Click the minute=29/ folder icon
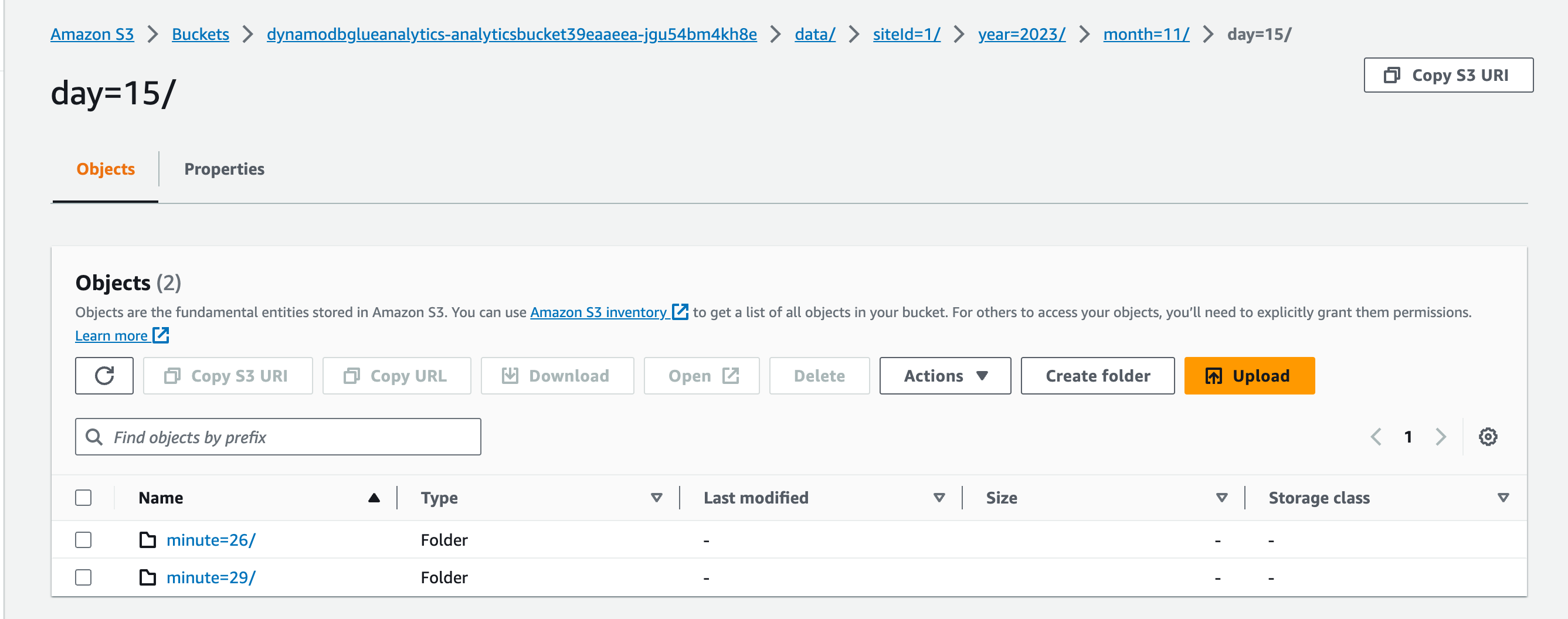 147,577
